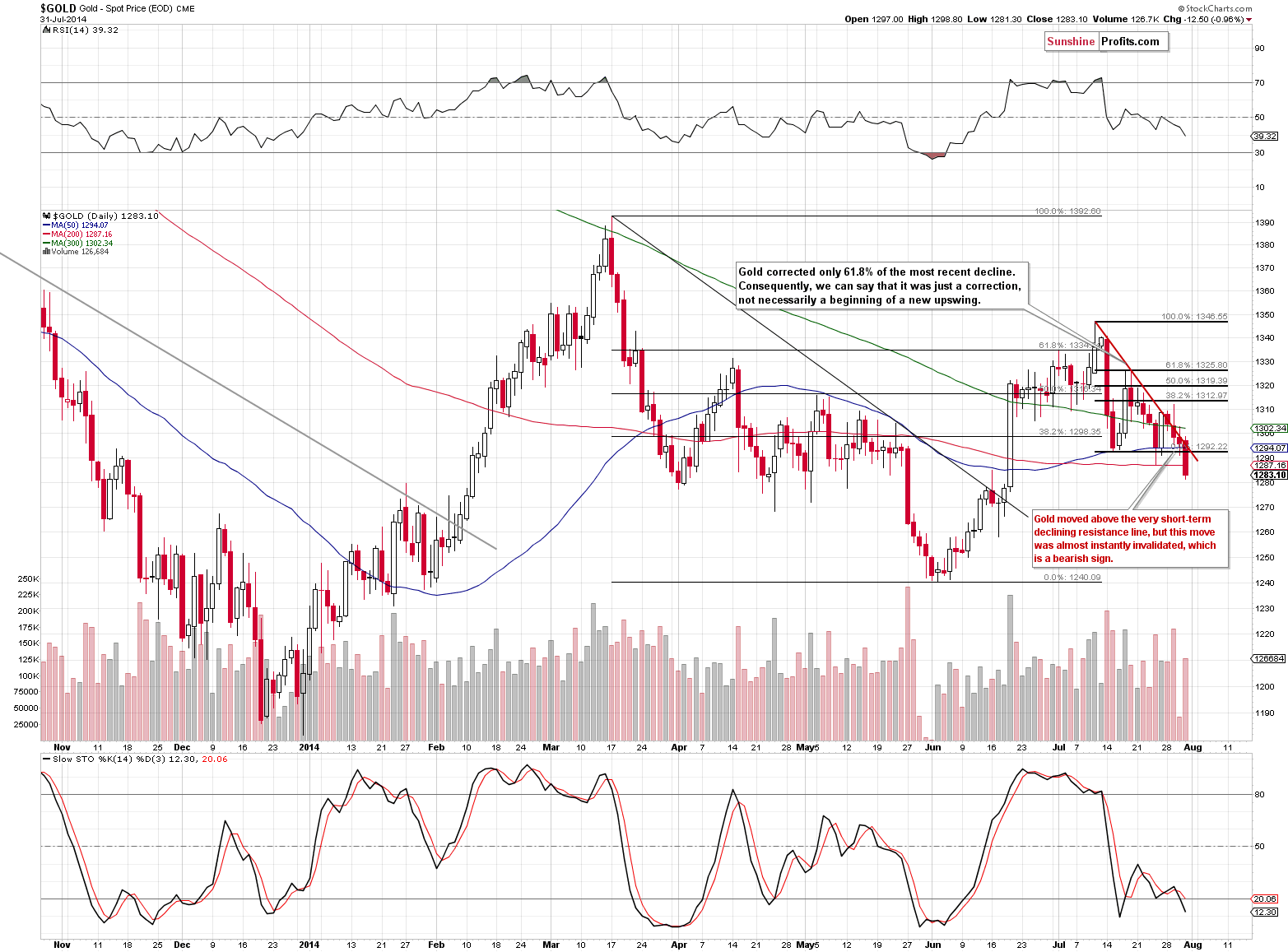Image resolution: width=1288 pixels, height=952 pixels.
Task: Click the RSI(14) 39.32 indicator label
Action: point(80,30)
